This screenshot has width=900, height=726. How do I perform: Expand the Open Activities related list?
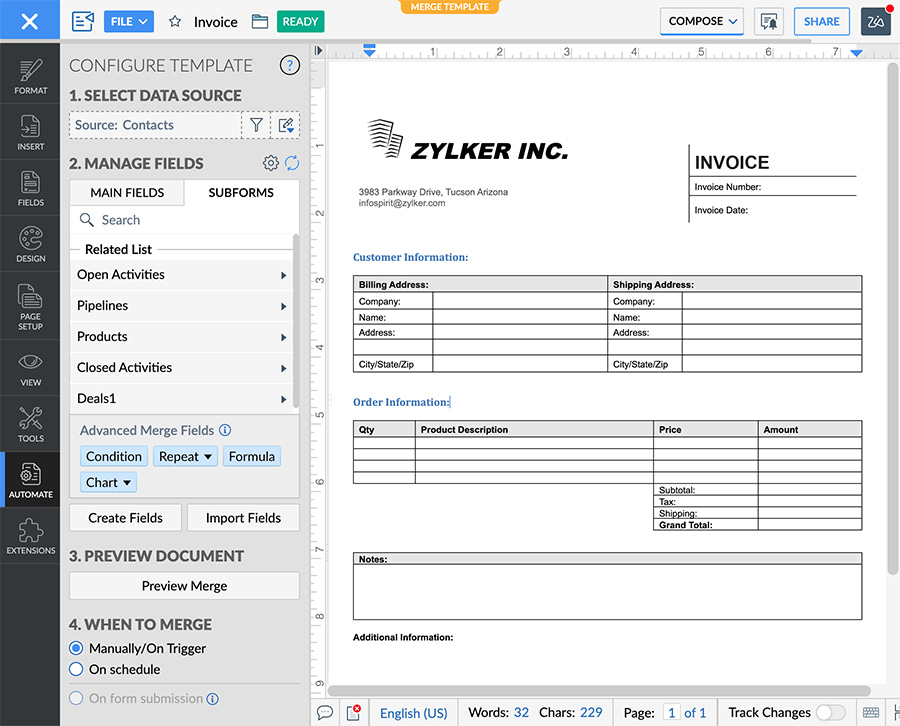pos(182,275)
